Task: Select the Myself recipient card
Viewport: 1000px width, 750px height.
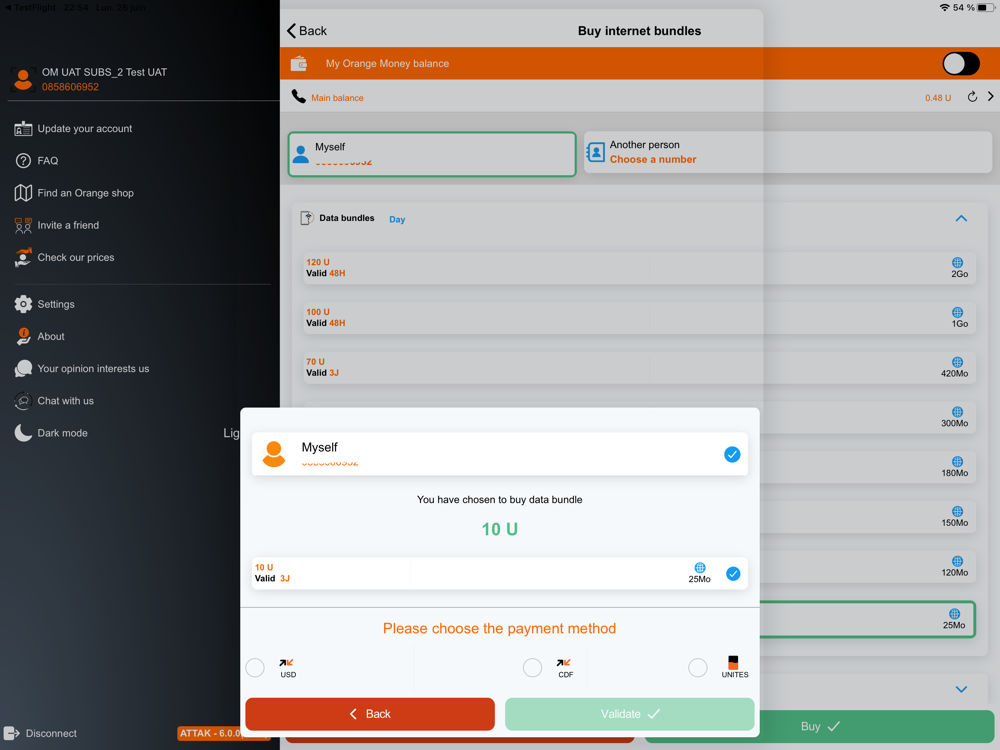Action: pyautogui.click(x=432, y=154)
